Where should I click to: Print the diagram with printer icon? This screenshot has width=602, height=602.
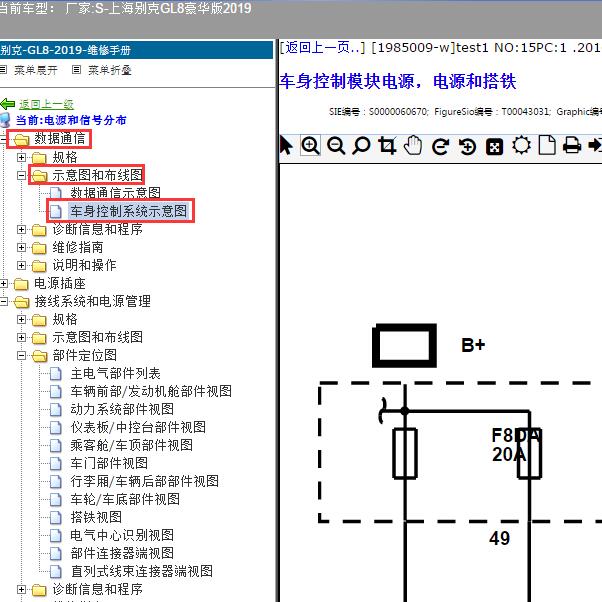[x=572, y=146]
